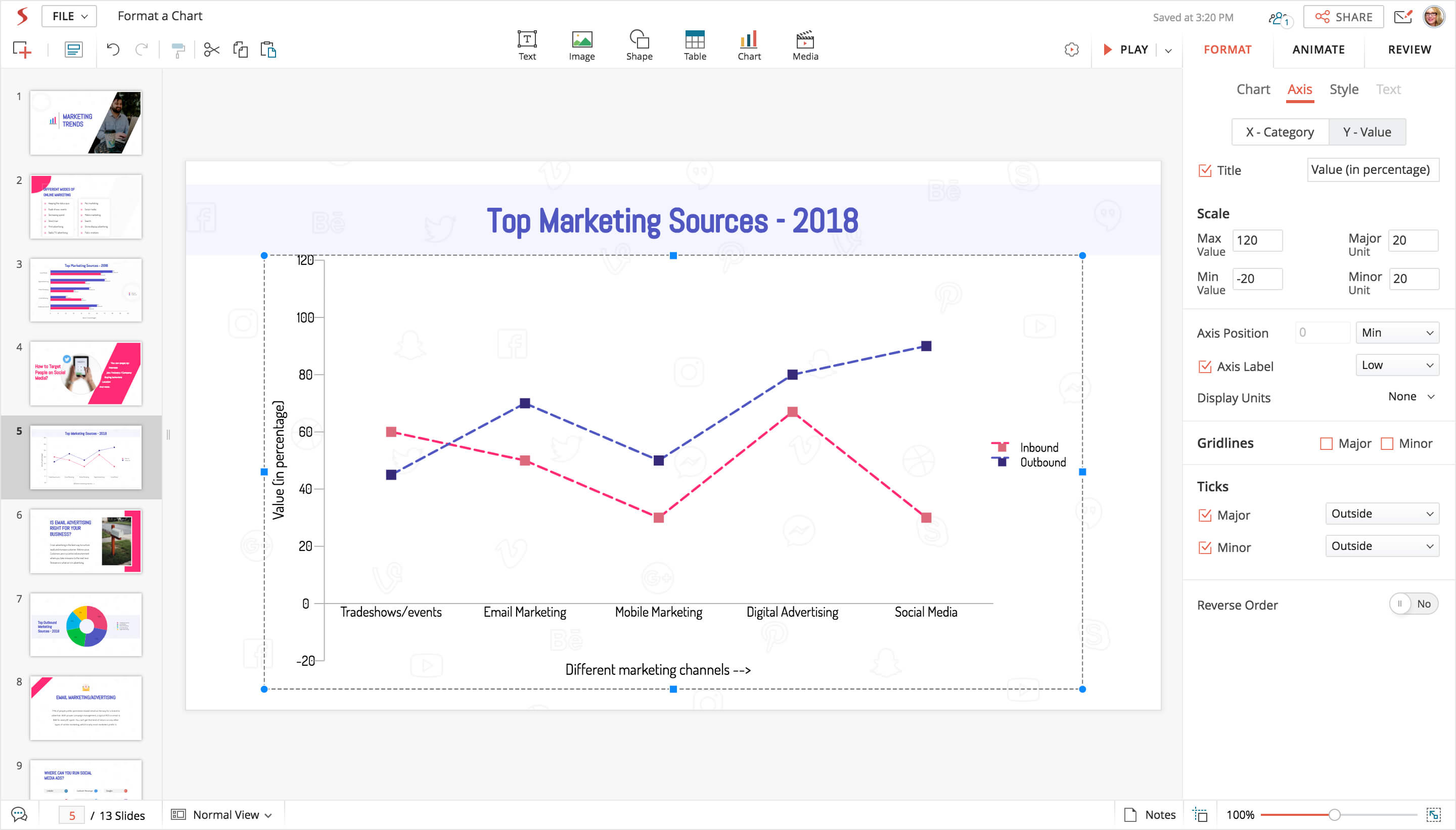Click the zoom slider handle
This screenshot has width=1456, height=830.
click(1334, 815)
